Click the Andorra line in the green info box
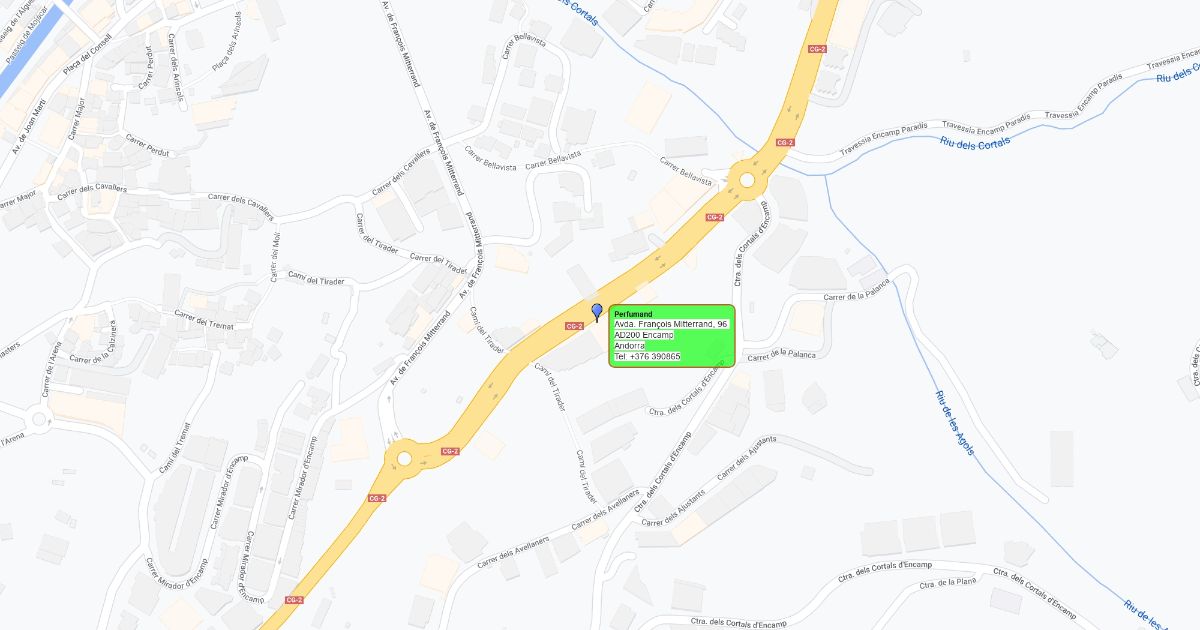The height and width of the screenshot is (630, 1200). tap(629, 345)
